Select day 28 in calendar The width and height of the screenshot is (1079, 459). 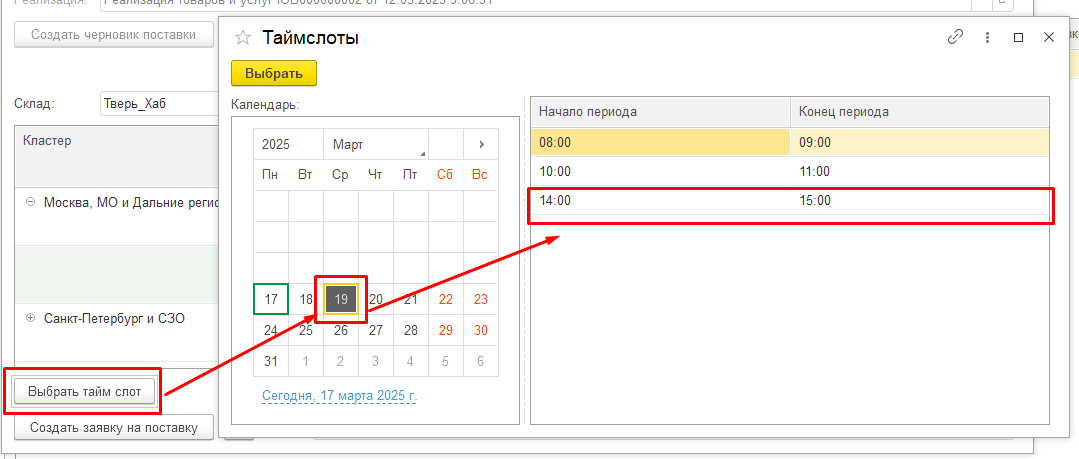tap(411, 330)
